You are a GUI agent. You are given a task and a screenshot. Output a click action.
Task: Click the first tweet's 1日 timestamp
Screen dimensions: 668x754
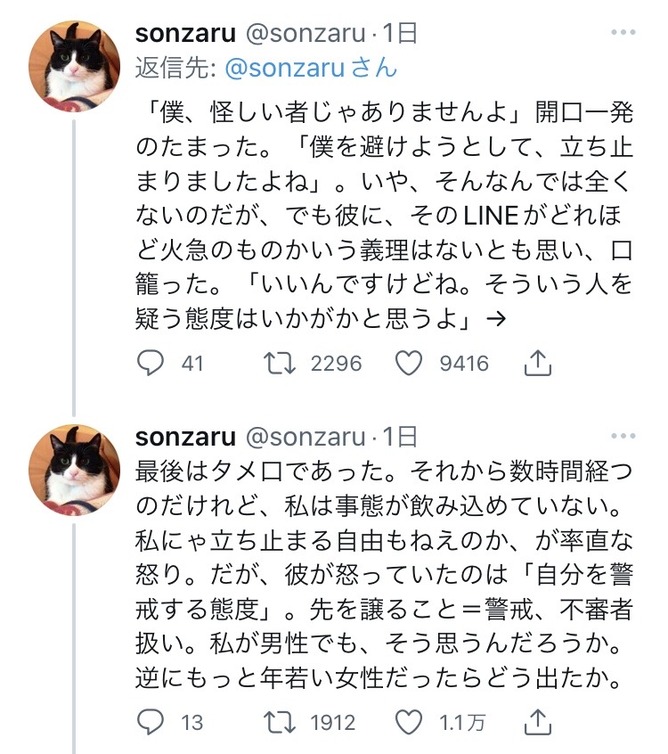[x=399, y=33]
